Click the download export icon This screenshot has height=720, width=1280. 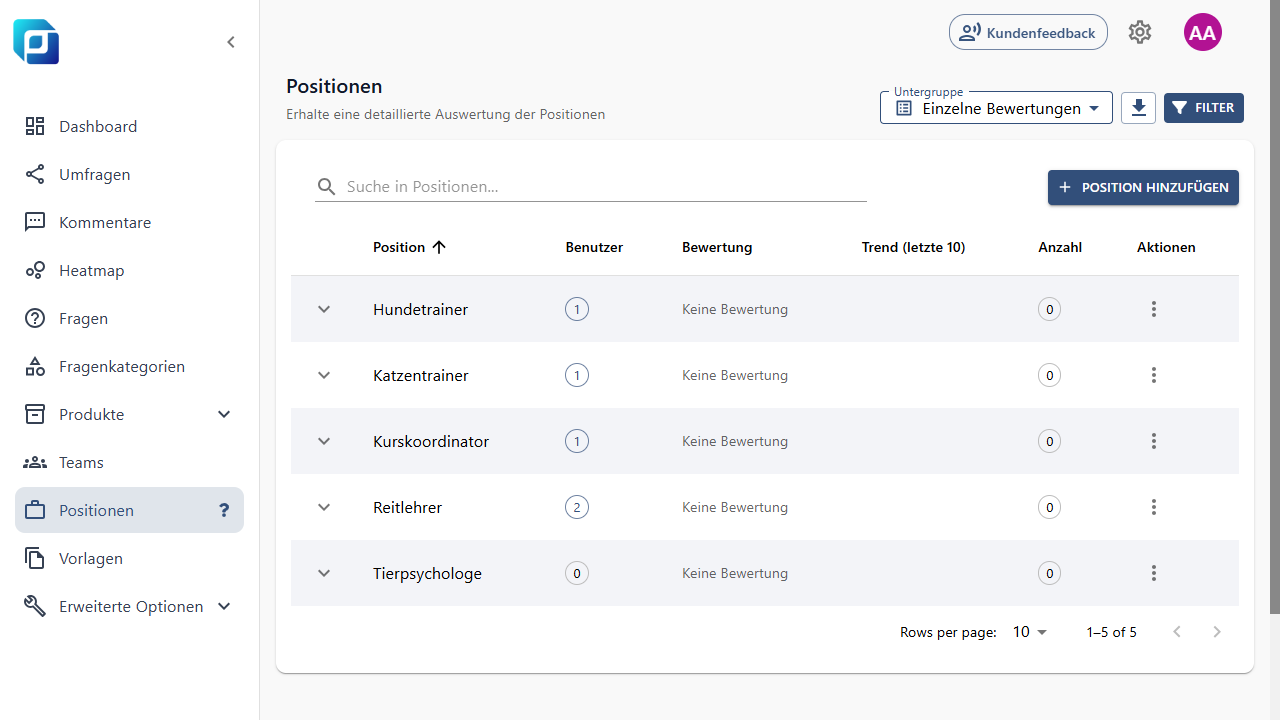1139,108
